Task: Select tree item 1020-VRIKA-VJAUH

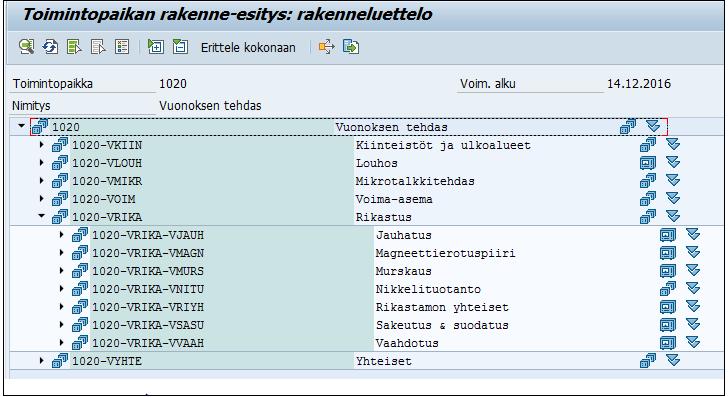Action: [148, 235]
